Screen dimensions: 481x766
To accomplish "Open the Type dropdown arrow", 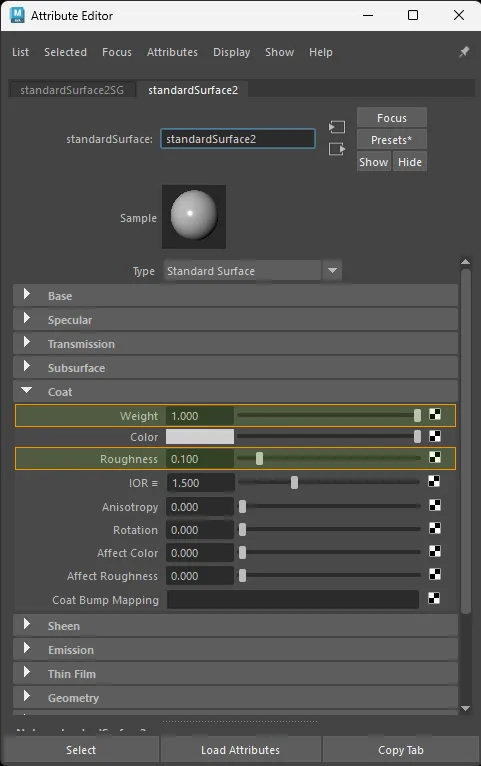I will (x=332, y=270).
